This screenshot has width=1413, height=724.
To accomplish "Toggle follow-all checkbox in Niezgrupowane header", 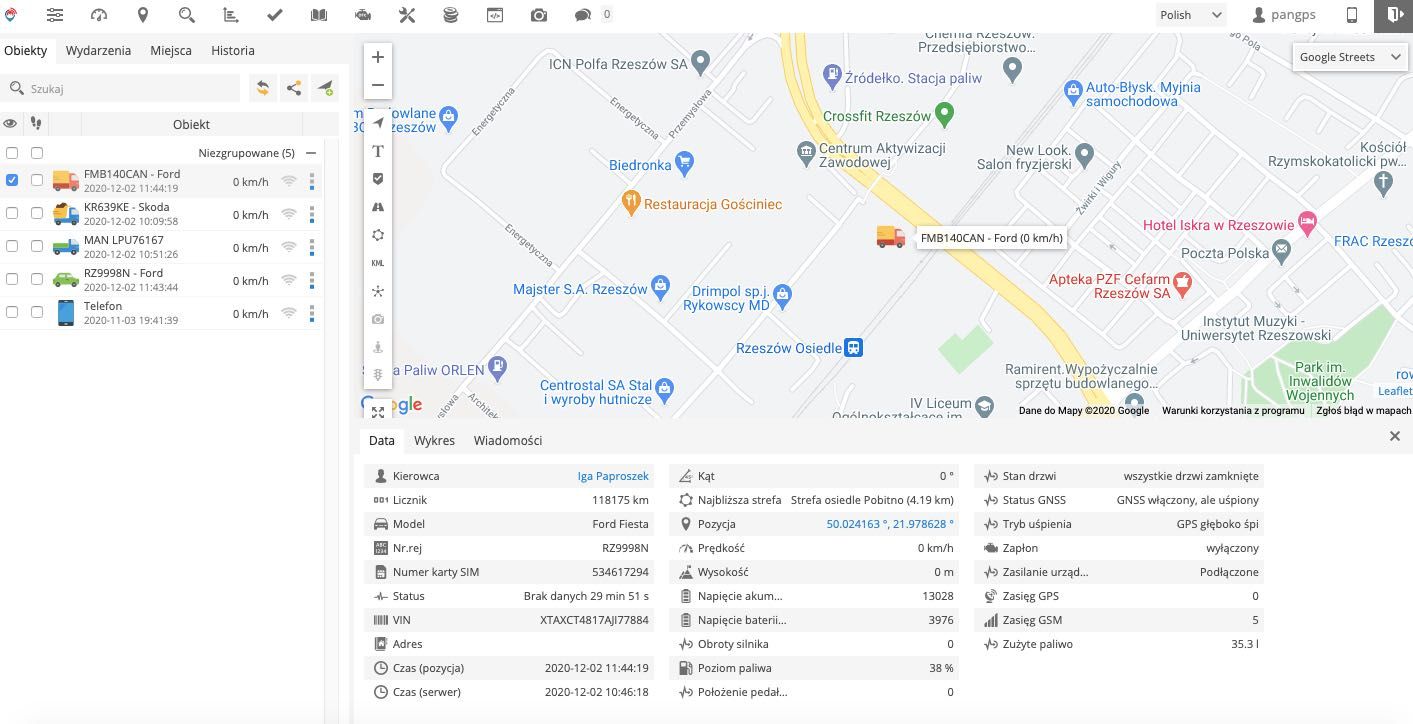I will point(37,153).
